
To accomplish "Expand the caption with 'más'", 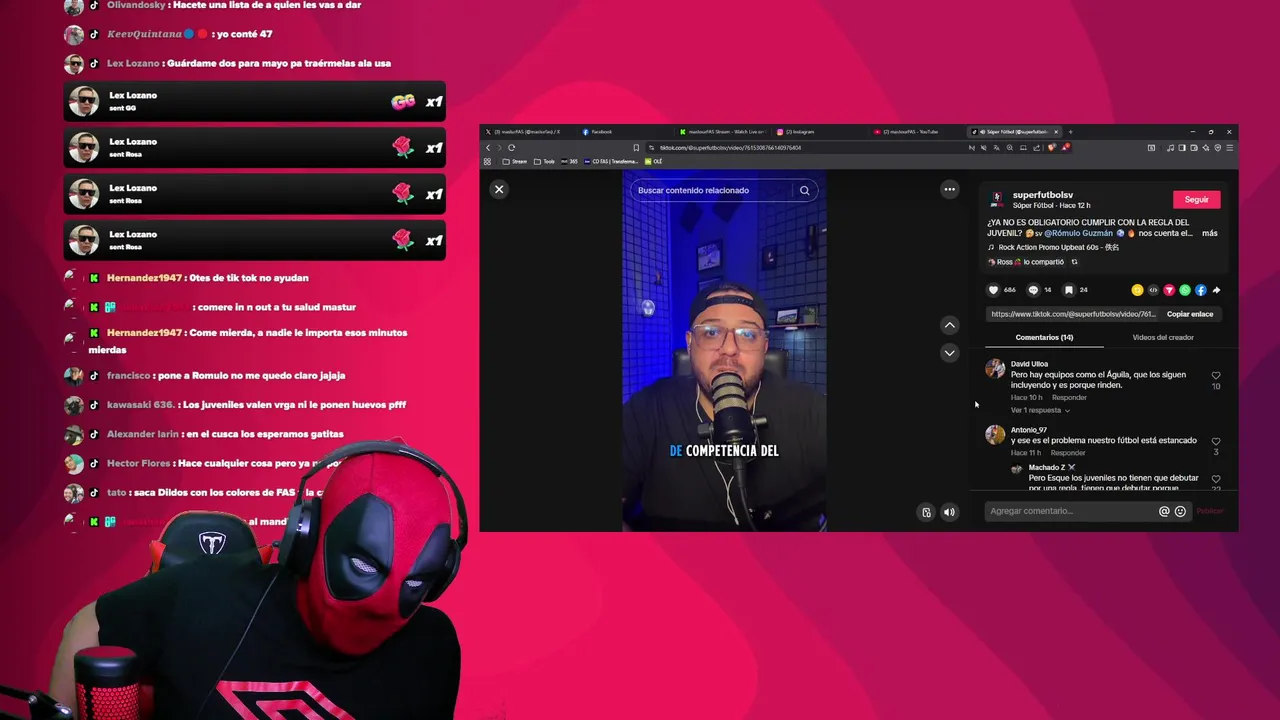I will click(1210, 233).
